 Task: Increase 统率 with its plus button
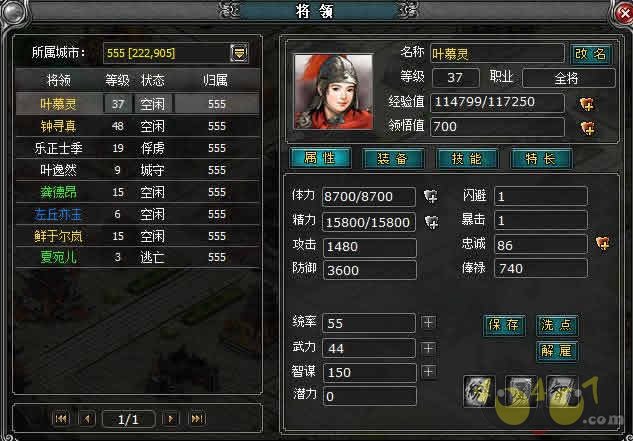pos(428,322)
